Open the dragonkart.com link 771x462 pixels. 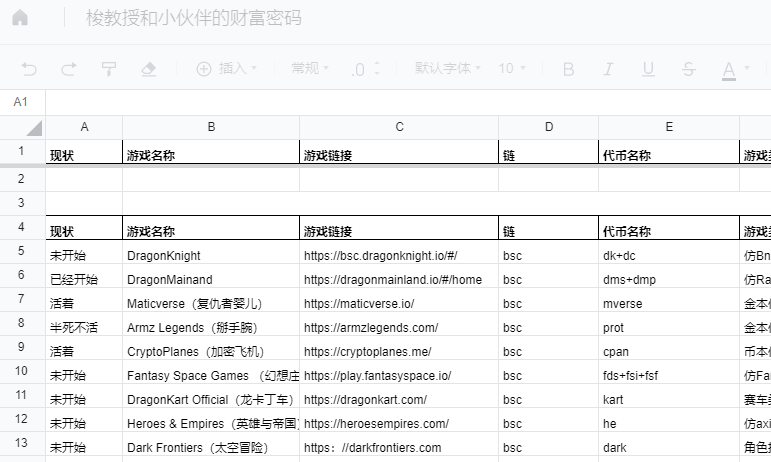pyautogui.click(x=365, y=400)
